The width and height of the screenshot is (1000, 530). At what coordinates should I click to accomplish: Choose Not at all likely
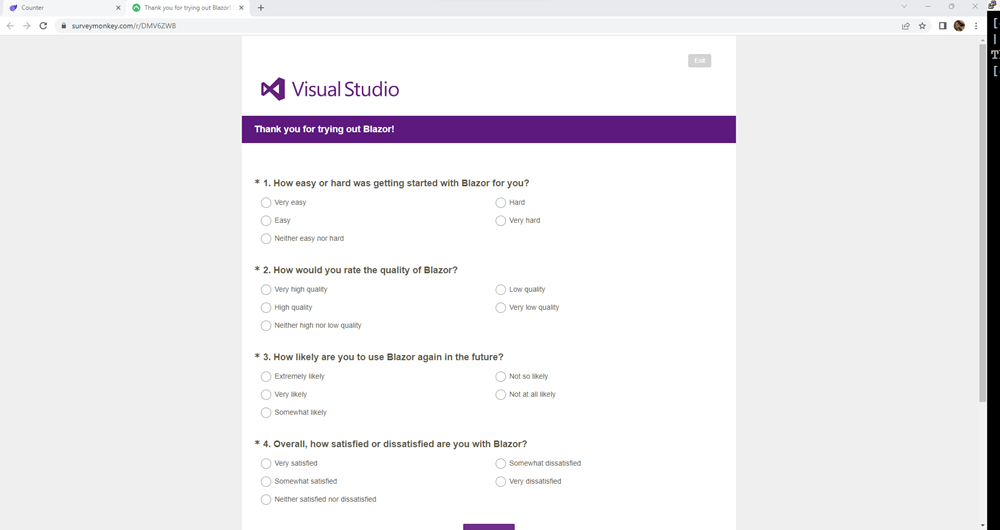pos(501,395)
